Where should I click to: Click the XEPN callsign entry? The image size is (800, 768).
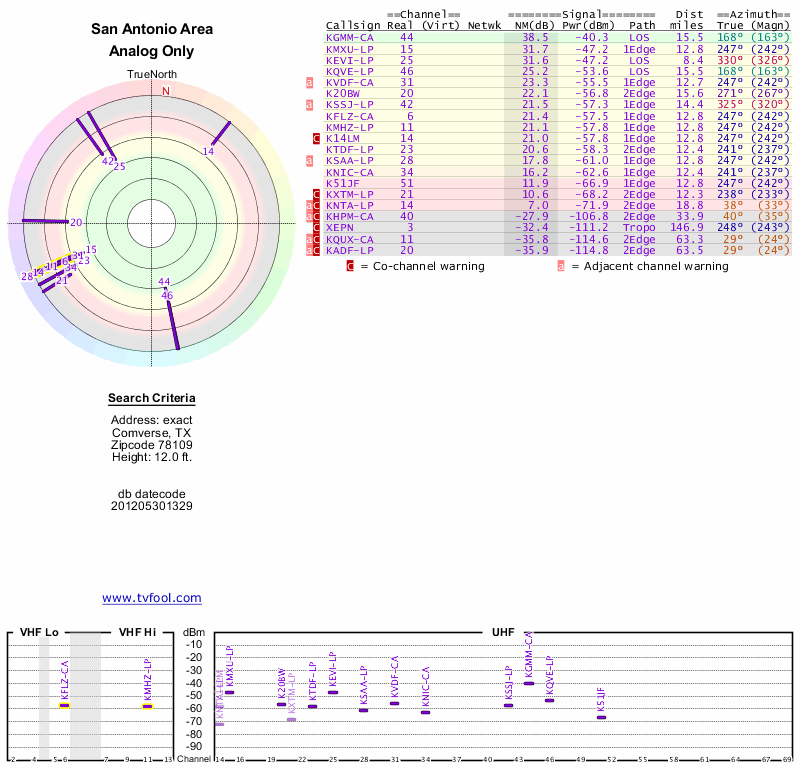342,228
